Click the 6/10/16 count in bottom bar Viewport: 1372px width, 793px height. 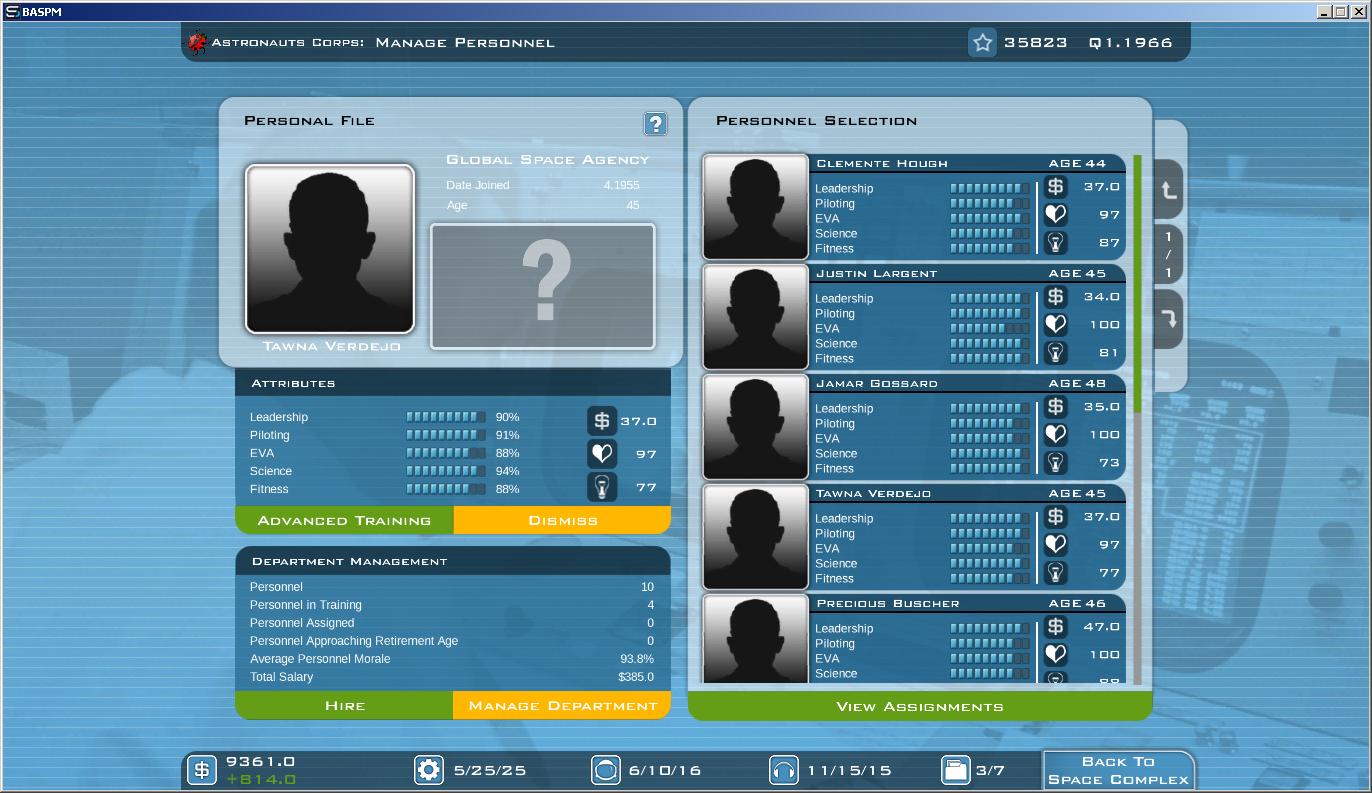[665, 771]
